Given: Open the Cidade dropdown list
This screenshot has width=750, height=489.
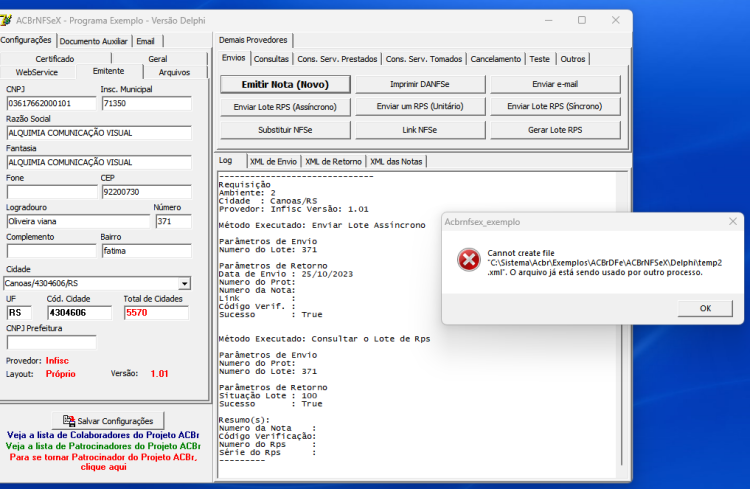Looking at the screenshot, I should tap(185, 284).
